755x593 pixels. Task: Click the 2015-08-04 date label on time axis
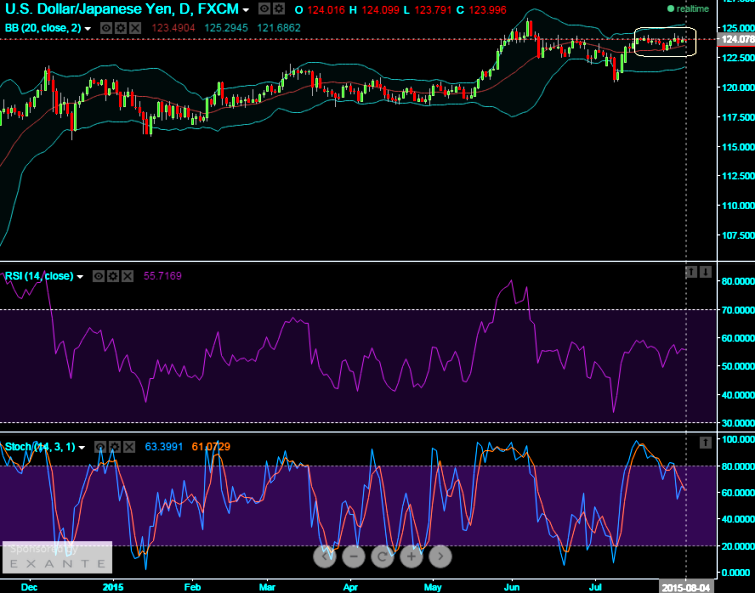click(x=686, y=587)
